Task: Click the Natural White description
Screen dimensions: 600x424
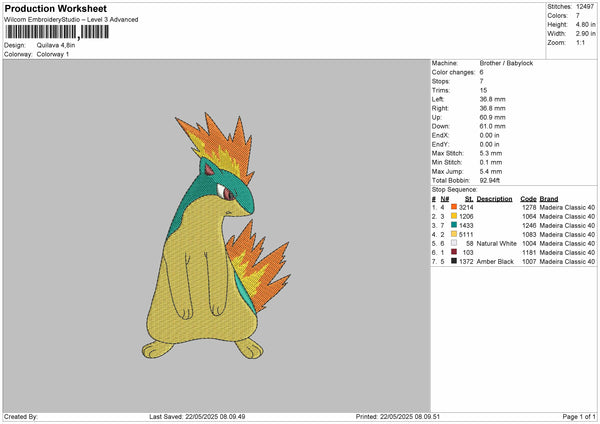Action: click(497, 244)
